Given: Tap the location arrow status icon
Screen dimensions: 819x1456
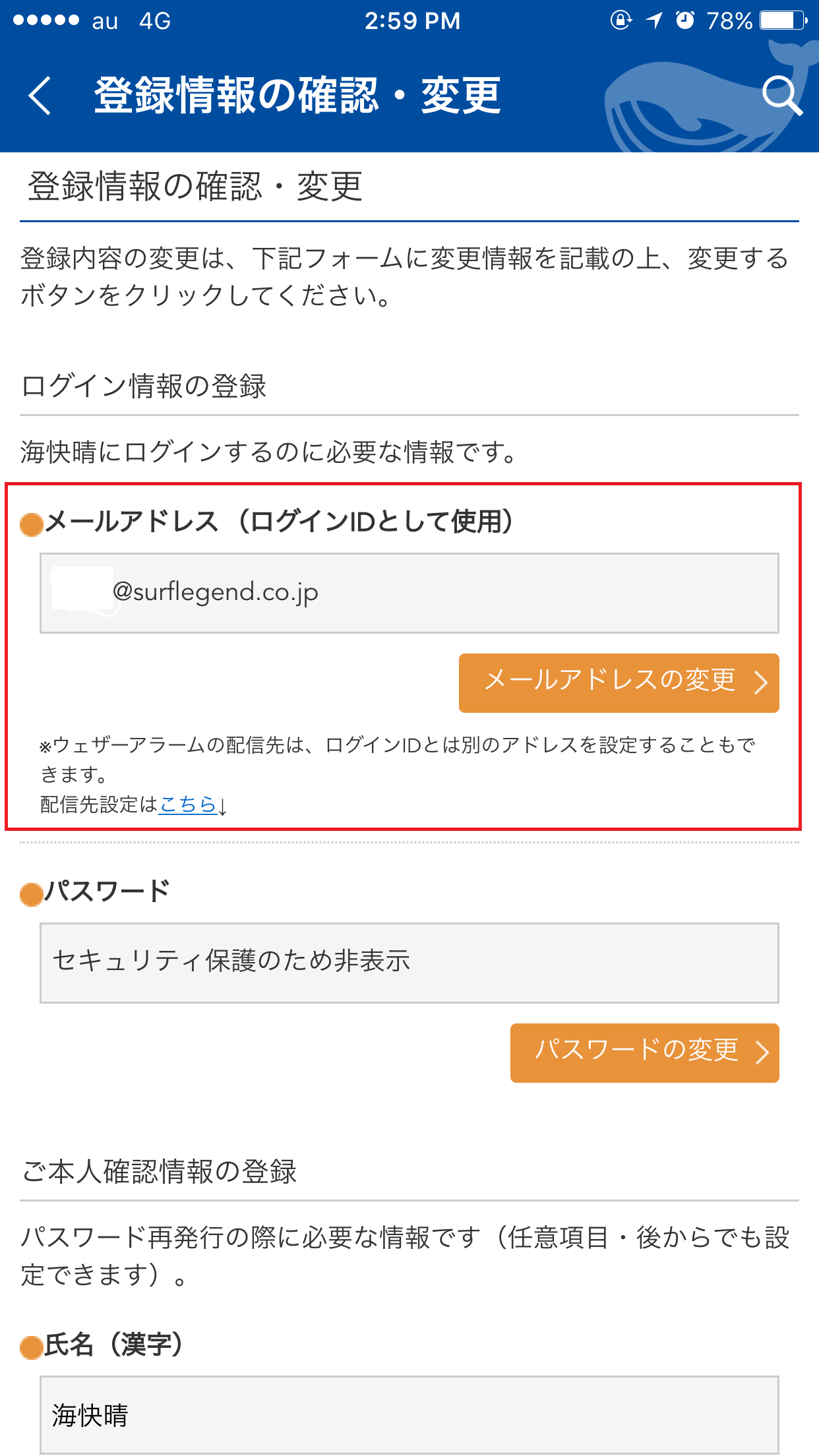Looking at the screenshot, I should [654, 20].
